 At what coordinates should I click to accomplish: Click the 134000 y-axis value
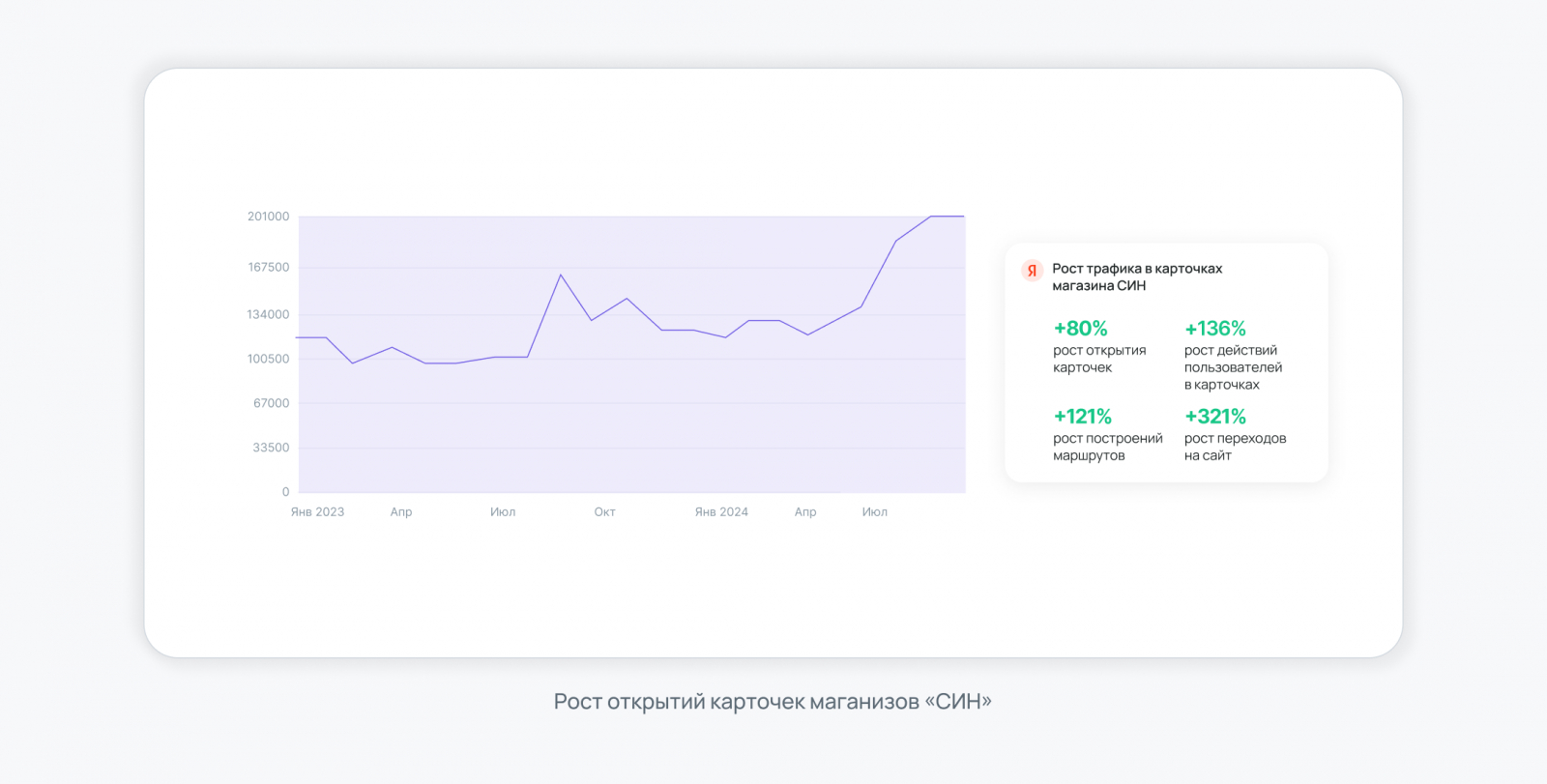pos(268,314)
